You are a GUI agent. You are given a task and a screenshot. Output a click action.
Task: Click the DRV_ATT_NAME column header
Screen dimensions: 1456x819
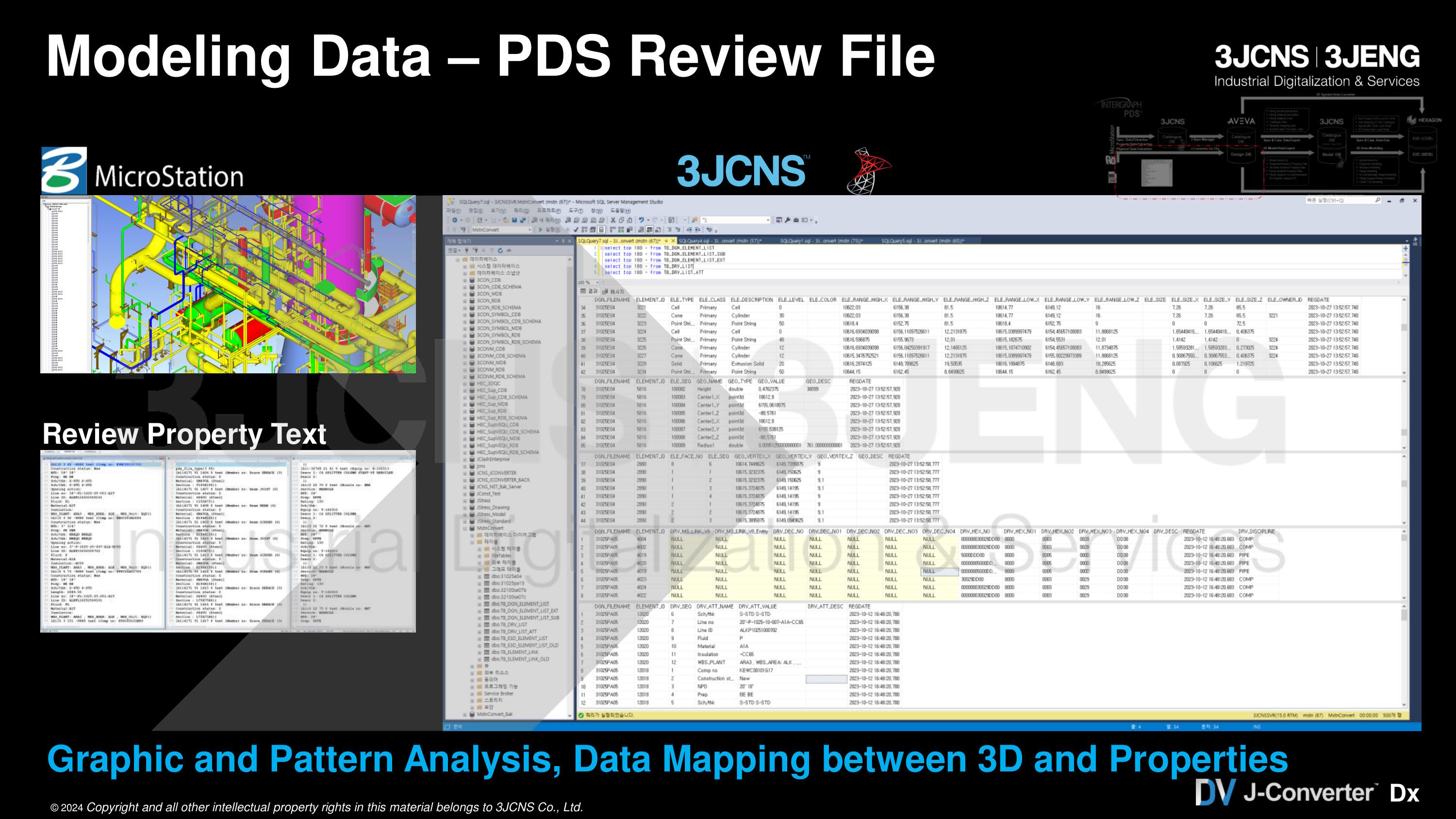(x=715, y=606)
